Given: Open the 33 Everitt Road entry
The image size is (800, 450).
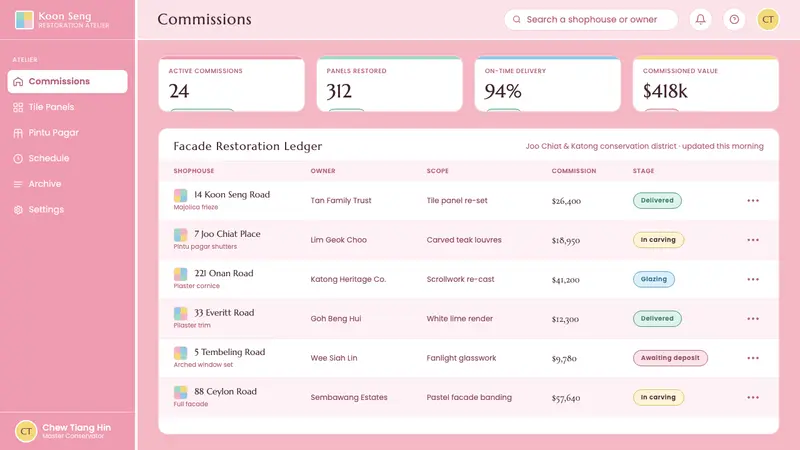Looking at the screenshot, I should [x=224, y=313].
